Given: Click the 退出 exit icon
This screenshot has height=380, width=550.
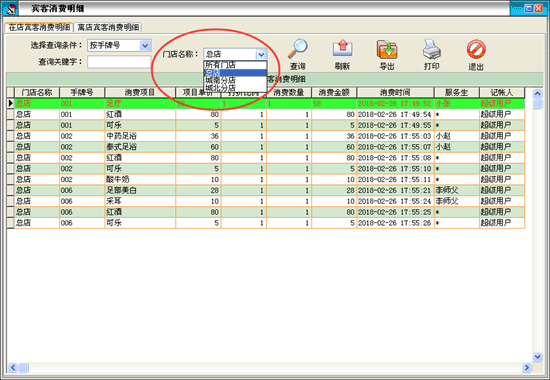Looking at the screenshot, I should (476, 49).
